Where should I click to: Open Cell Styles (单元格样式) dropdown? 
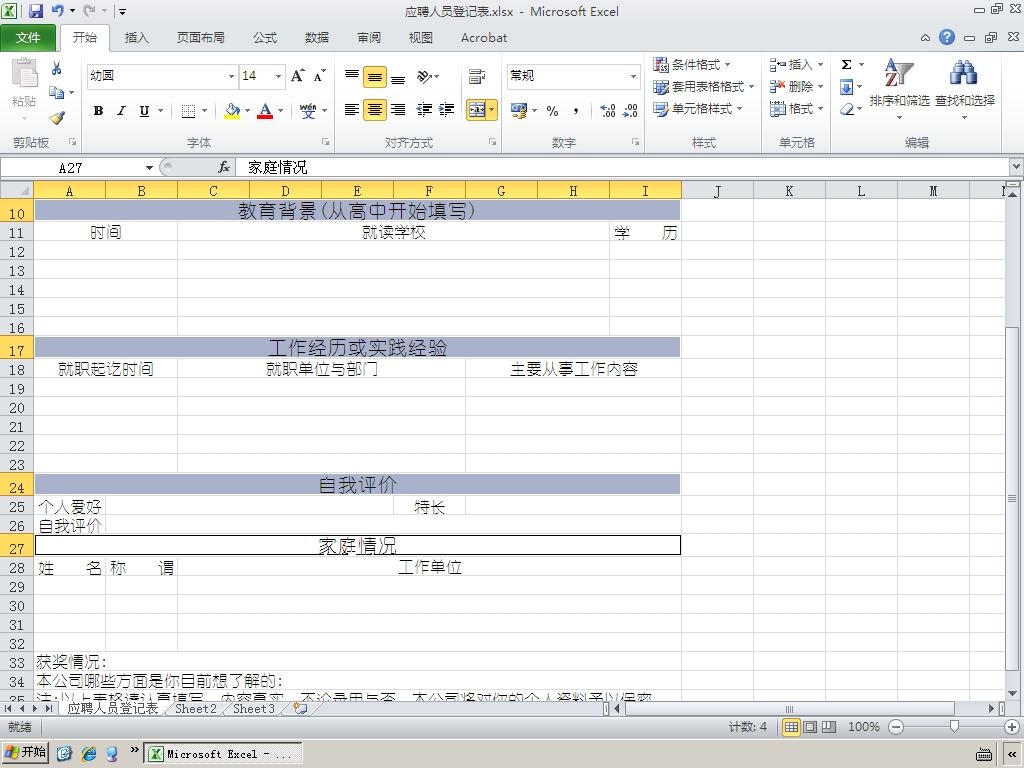(698, 108)
